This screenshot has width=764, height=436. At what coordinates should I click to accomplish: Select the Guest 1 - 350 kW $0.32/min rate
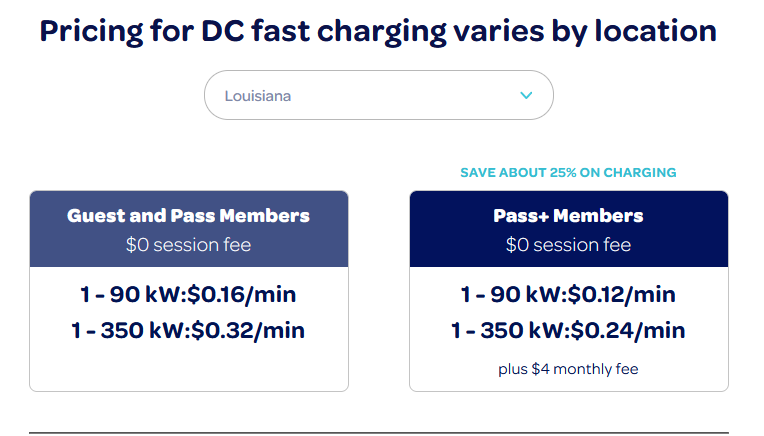pos(188,330)
